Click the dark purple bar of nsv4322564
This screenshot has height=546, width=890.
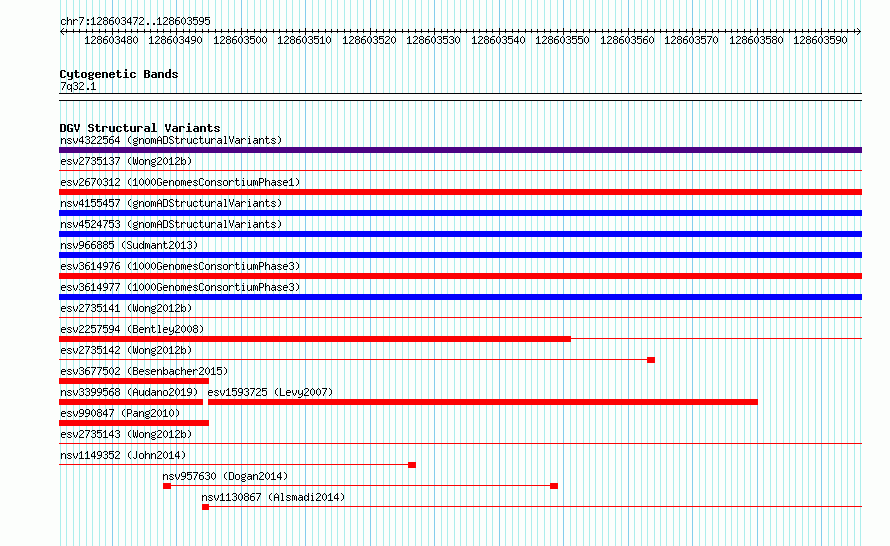[x=460, y=150]
